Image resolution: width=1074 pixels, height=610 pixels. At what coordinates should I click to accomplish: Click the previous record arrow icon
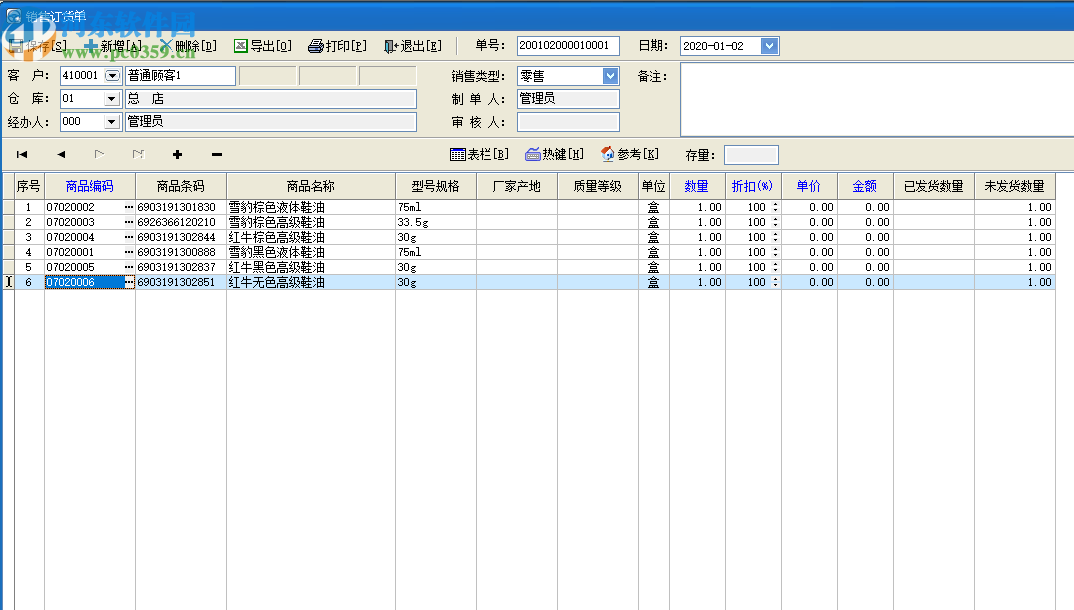[60, 155]
